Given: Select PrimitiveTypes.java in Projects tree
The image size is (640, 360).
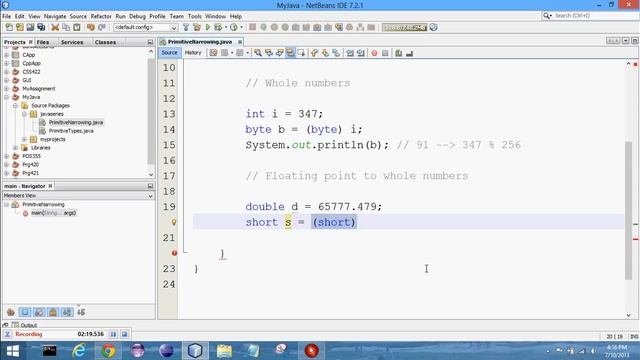Looking at the screenshot, I should click(x=71, y=131).
